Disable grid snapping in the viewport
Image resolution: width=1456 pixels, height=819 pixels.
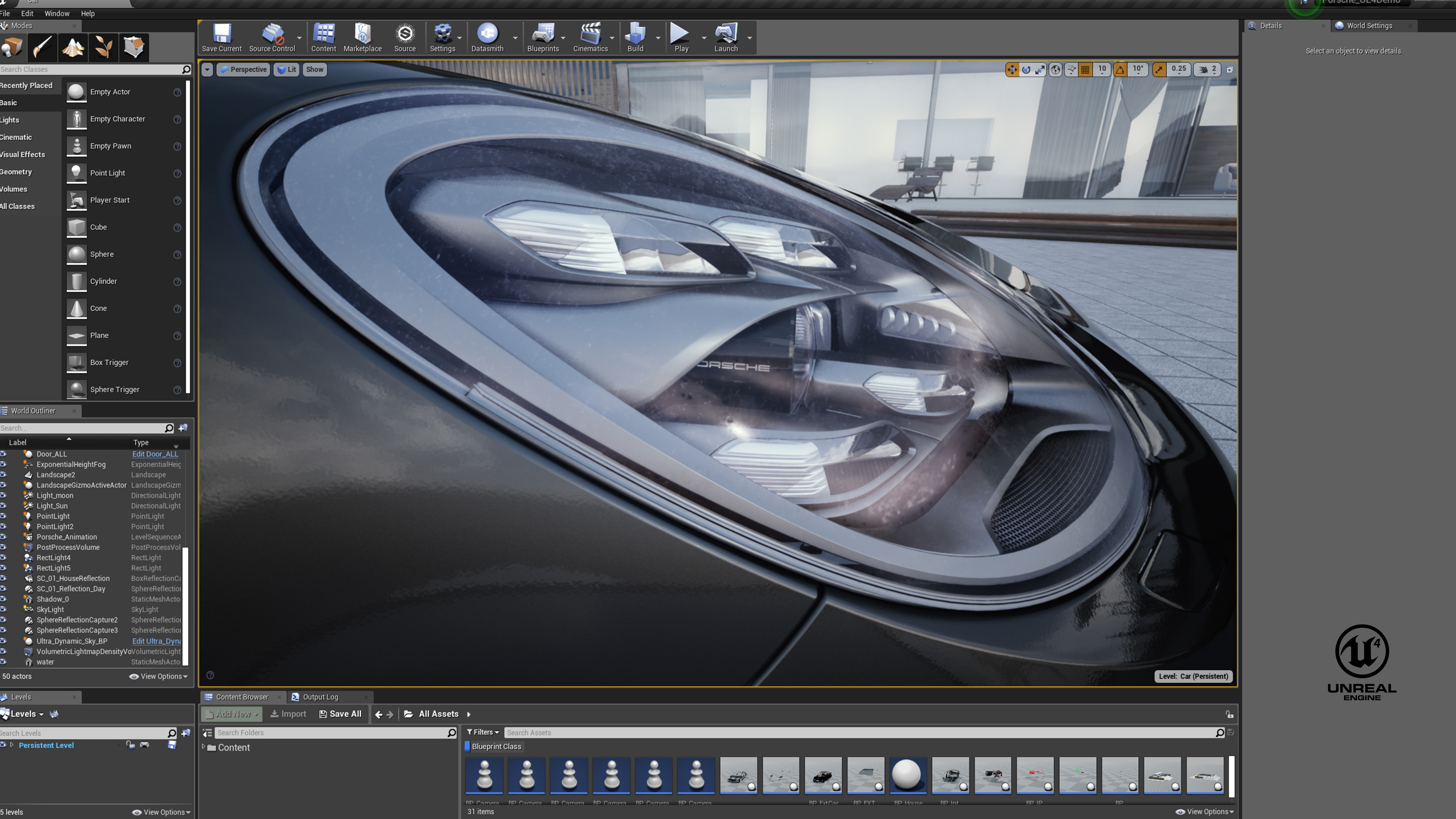[x=1085, y=69]
